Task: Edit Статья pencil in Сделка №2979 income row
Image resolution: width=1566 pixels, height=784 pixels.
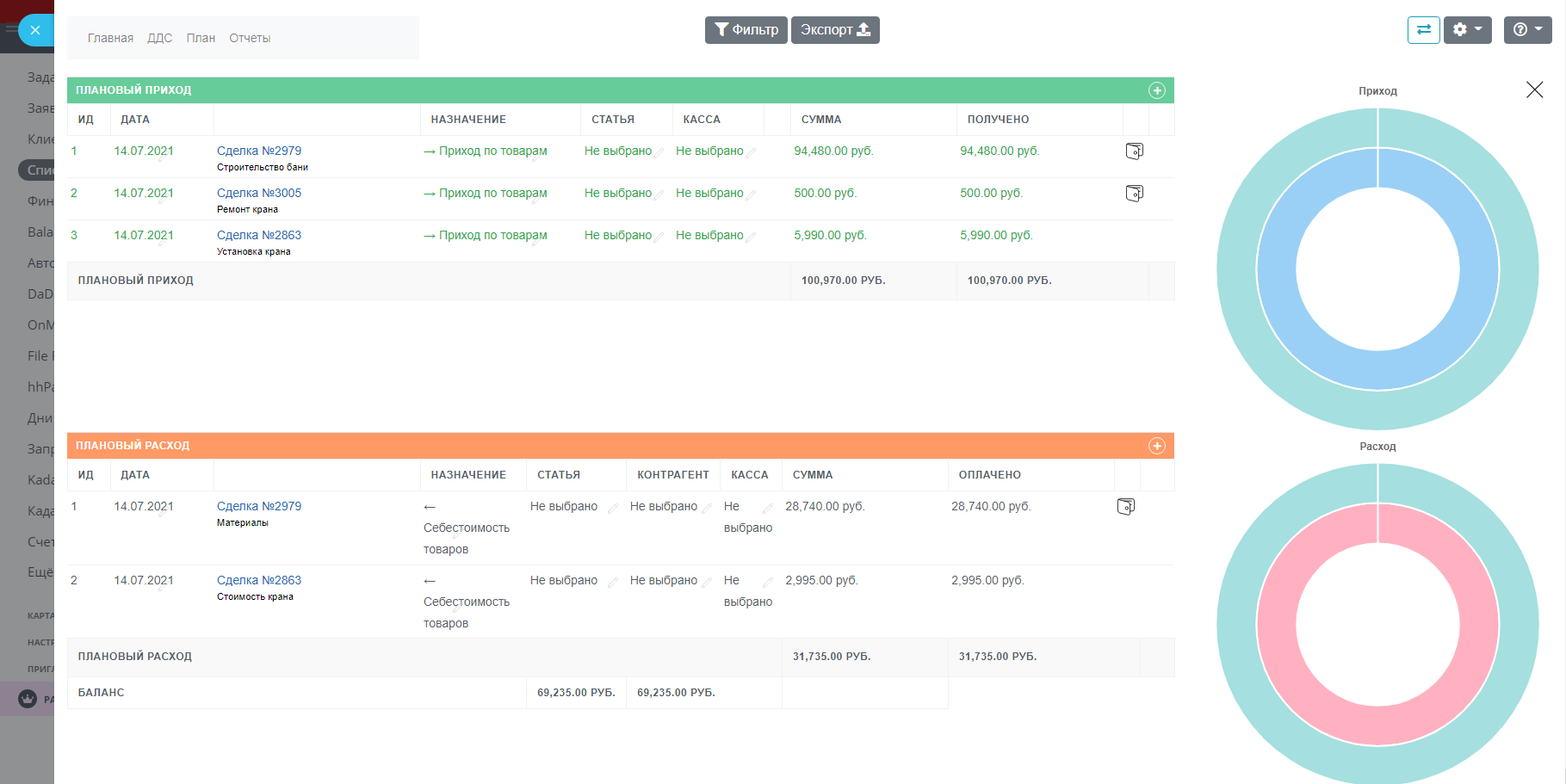Action: 659,152
